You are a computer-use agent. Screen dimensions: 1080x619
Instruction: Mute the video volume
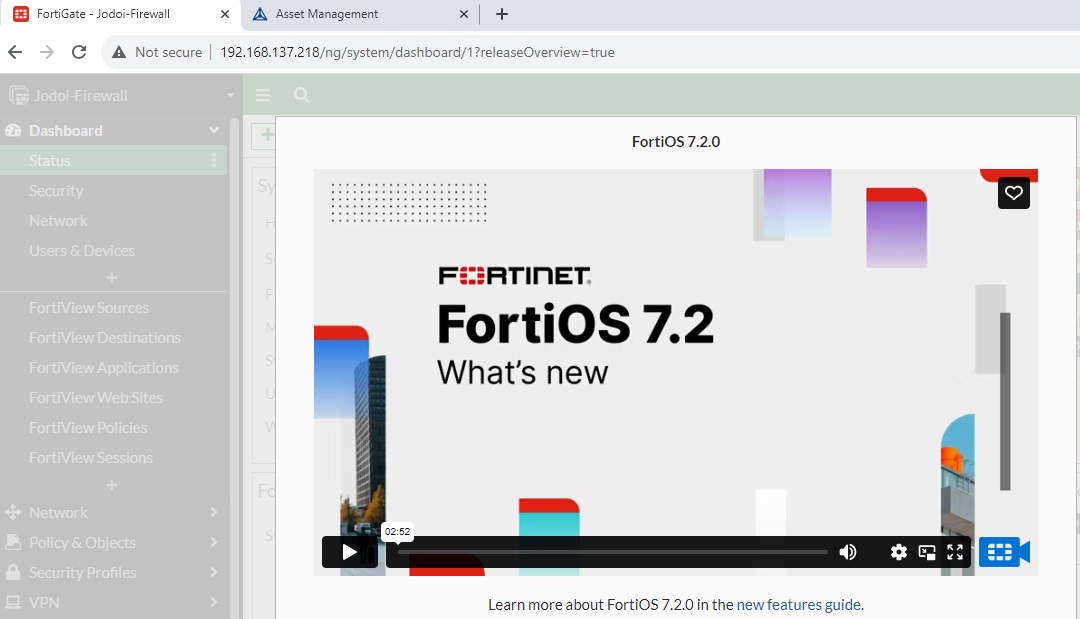[848, 552]
